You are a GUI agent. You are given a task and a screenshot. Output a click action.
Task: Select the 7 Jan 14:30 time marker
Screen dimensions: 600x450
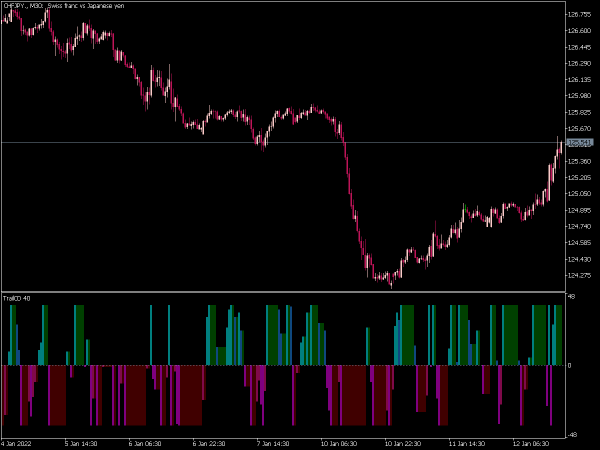pos(272,442)
